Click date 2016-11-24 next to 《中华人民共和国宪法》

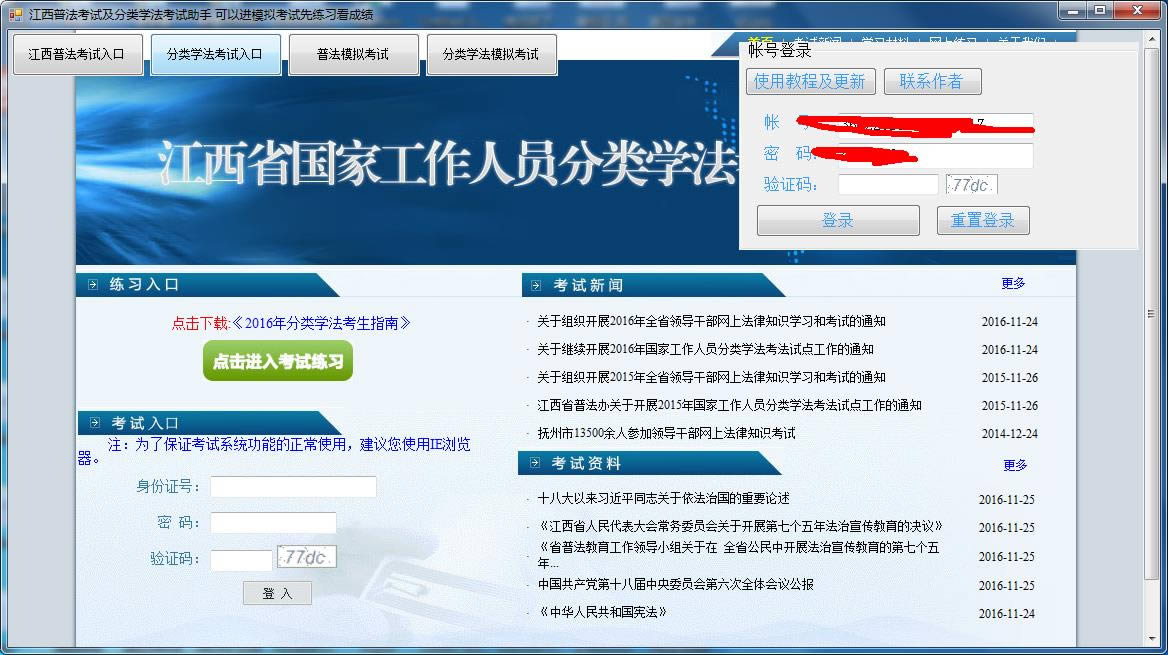(1006, 614)
